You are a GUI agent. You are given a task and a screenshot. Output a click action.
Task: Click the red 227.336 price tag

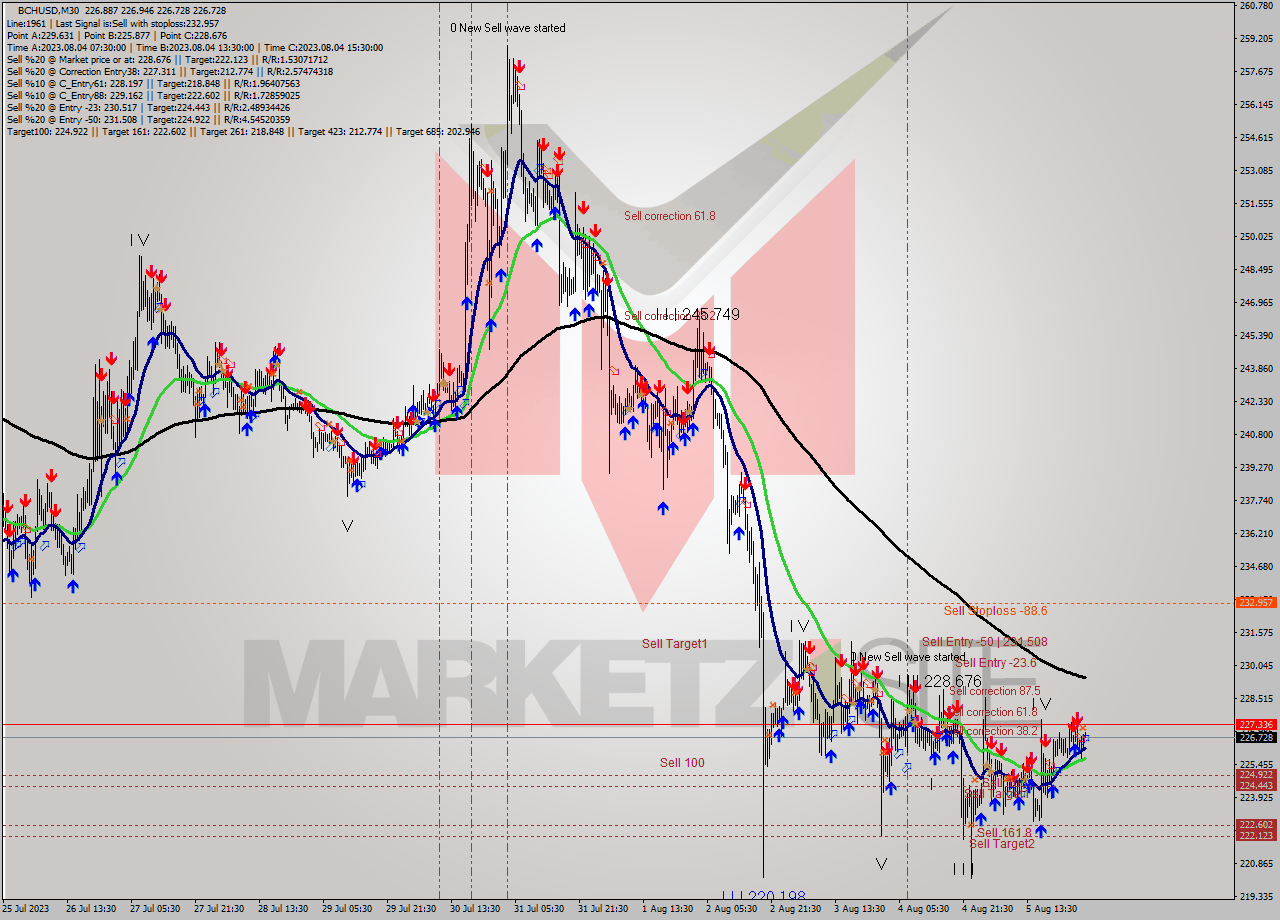1256,724
